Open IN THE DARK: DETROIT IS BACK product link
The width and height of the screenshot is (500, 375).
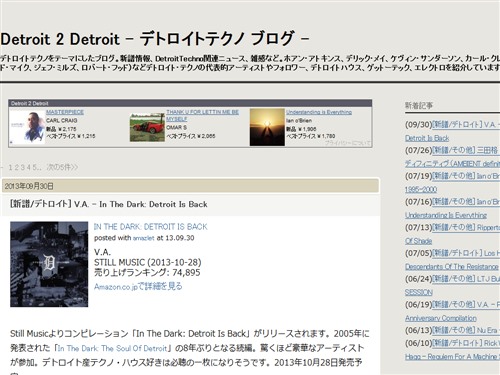point(151,227)
